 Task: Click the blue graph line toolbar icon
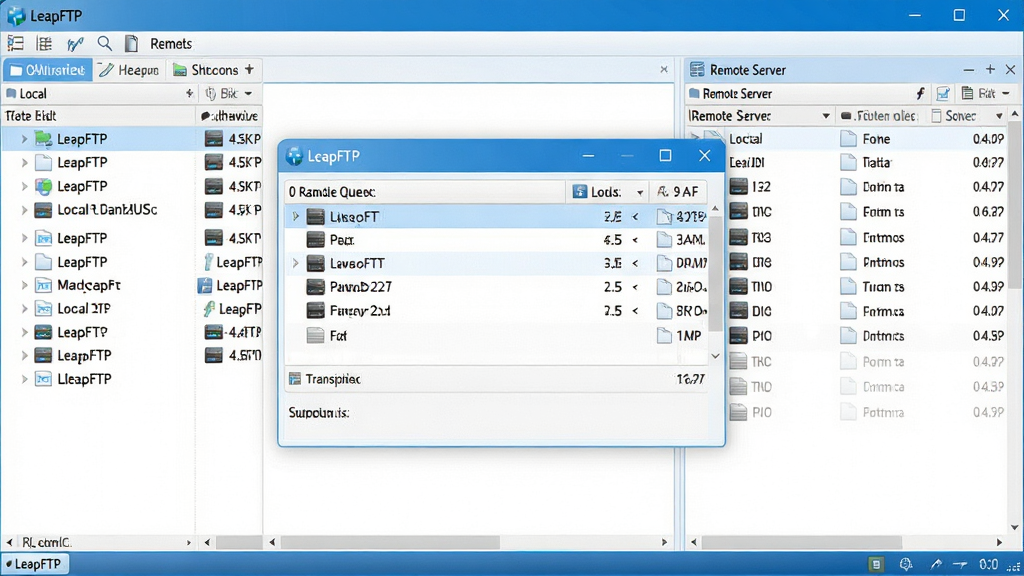[x=75, y=44]
